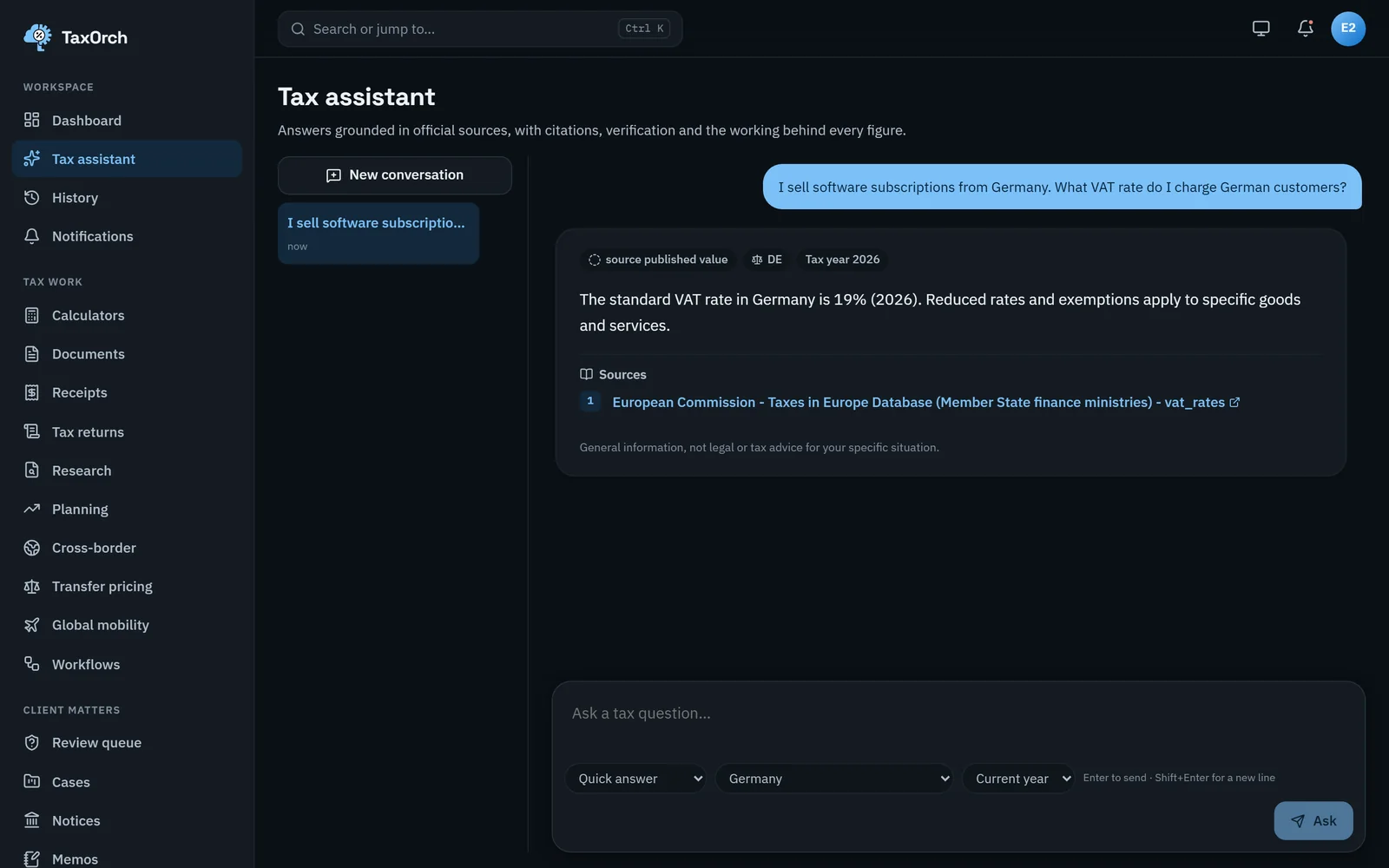1389x868 pixels.
Task: Open the Current year dropdown
Action: click(1018, 779)
